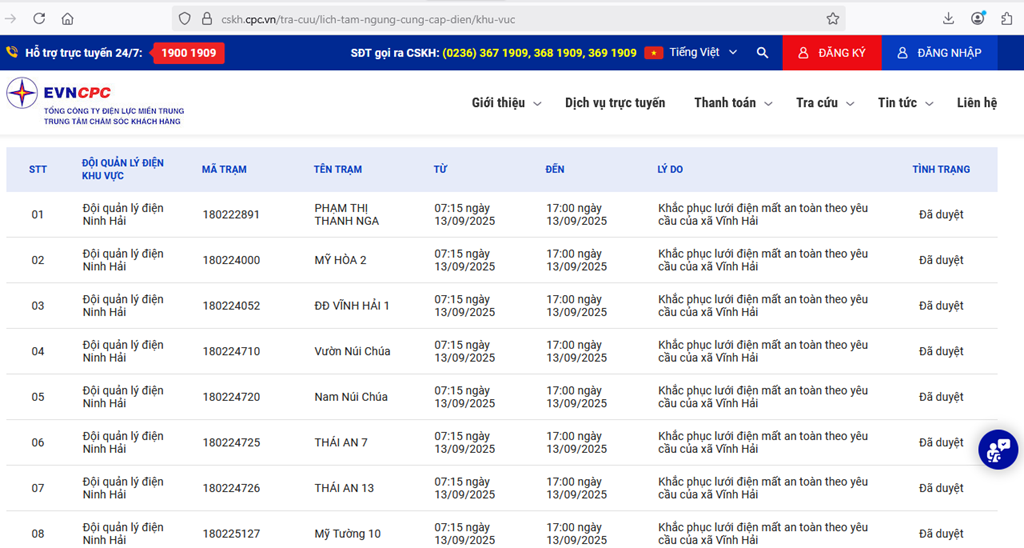Click the address bar URL field
This screenshot has height=548, width=1024.
(509, 19)
